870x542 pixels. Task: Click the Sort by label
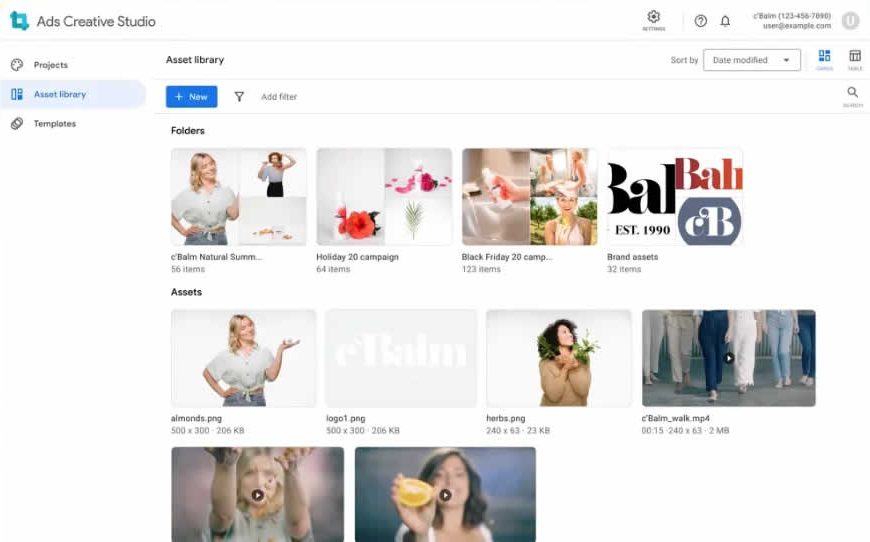click(x=684, y=60)
